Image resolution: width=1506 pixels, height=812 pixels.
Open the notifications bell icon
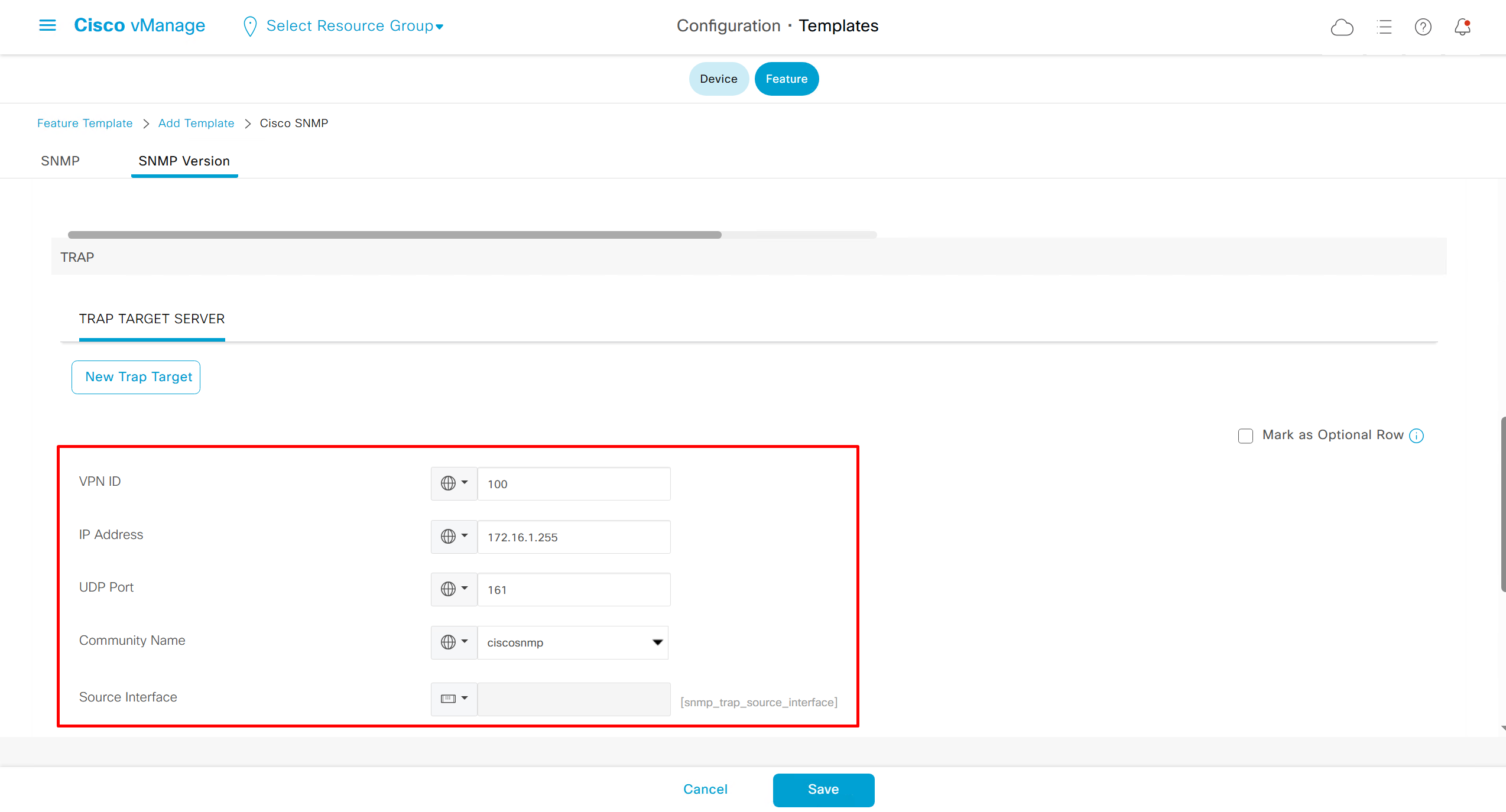click(x=1462, y=27)
